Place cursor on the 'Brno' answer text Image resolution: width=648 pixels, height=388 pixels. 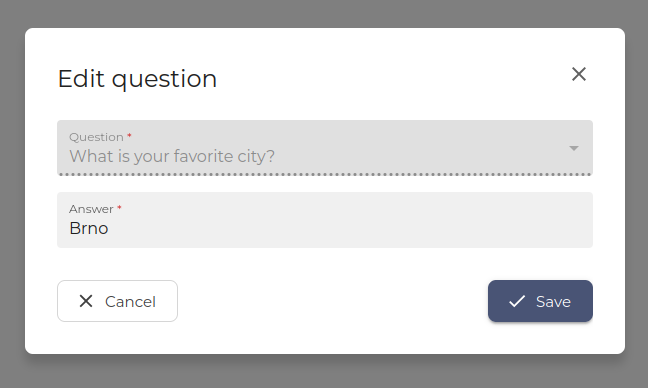point(89,228)
